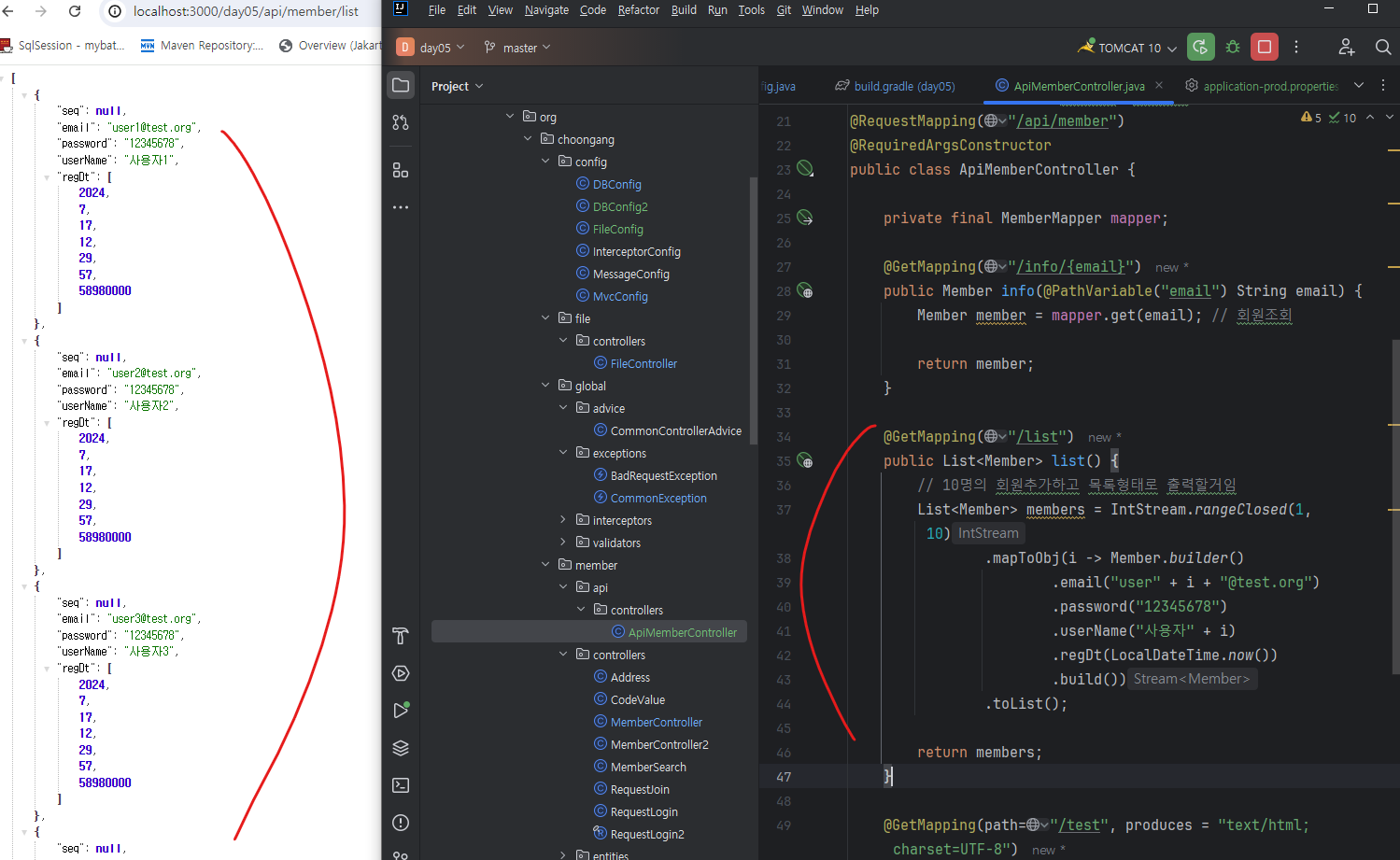Click the /list mapping URL link
Image resolution: width=1400 pixels, height=860 pixels.
1037,436
